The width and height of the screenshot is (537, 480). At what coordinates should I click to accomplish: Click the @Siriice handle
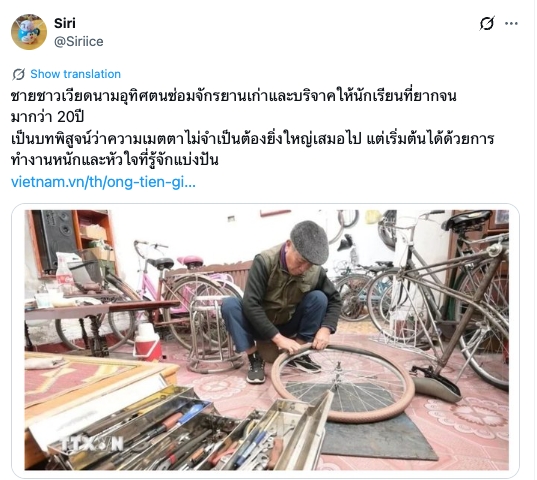pyautogui.click(x=78, y=41)
